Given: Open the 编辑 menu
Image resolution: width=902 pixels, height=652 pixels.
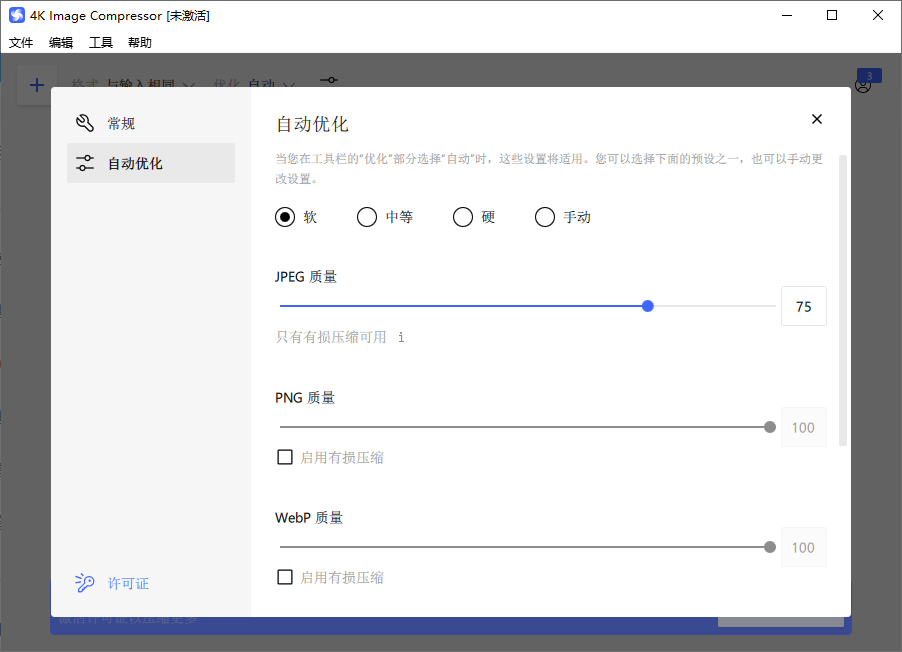Looking at the screenshot, I should 61,43.
